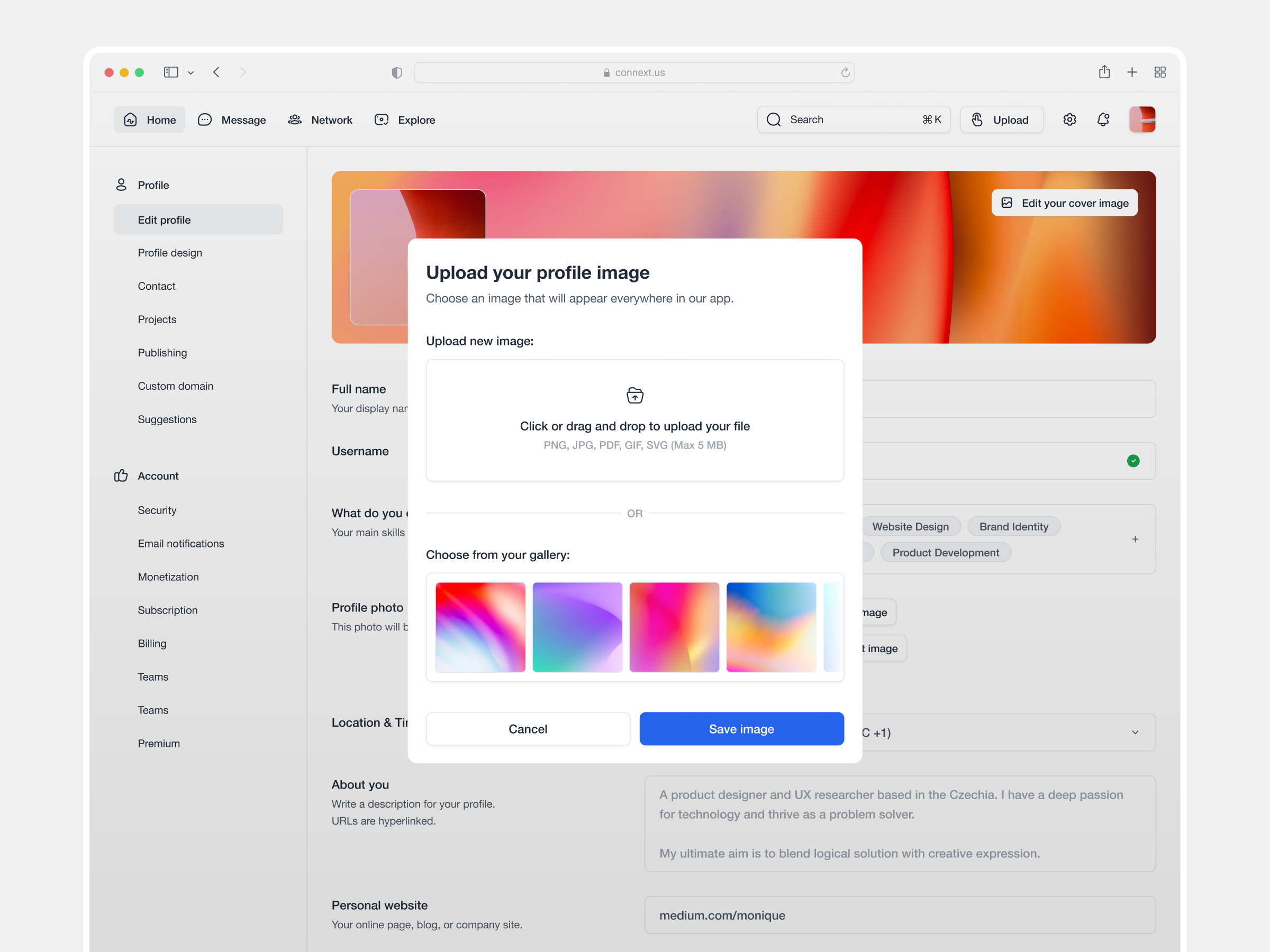This screenshot has width=1270, height=952.
Task: Open Billing from the Account section
Action: click(151, 643)
